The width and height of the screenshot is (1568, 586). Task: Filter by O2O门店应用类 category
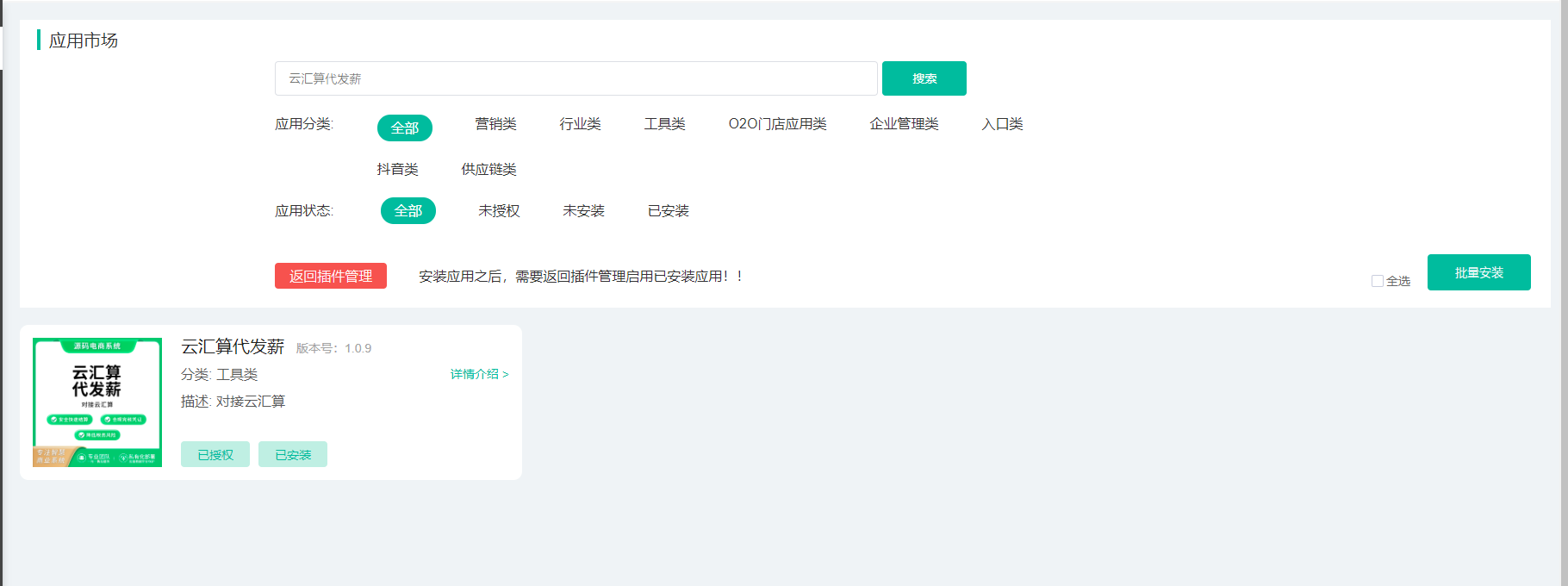coord(777,124)
